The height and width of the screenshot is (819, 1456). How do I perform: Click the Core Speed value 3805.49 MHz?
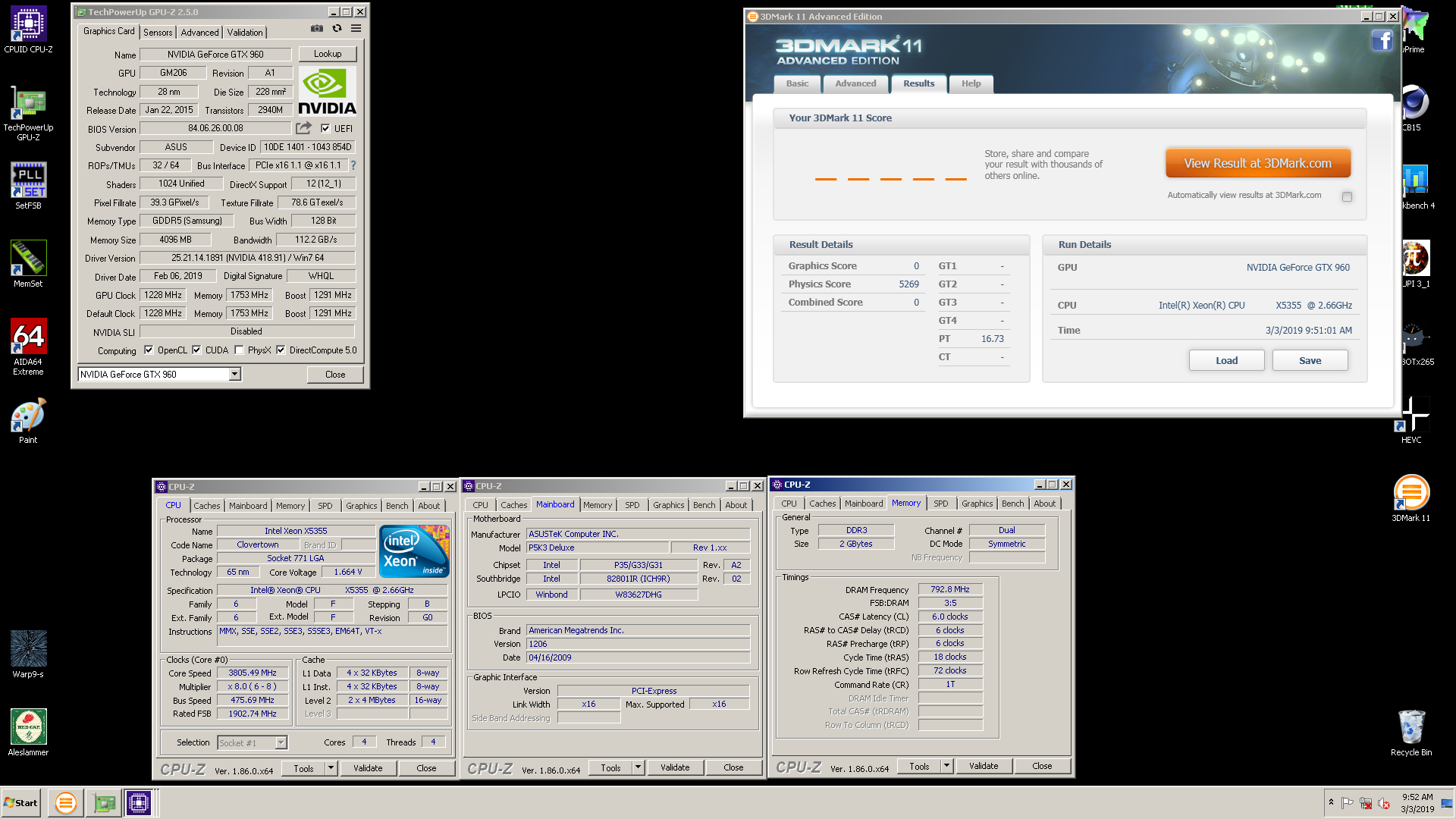pyautogui.click(x=253, y=673)
